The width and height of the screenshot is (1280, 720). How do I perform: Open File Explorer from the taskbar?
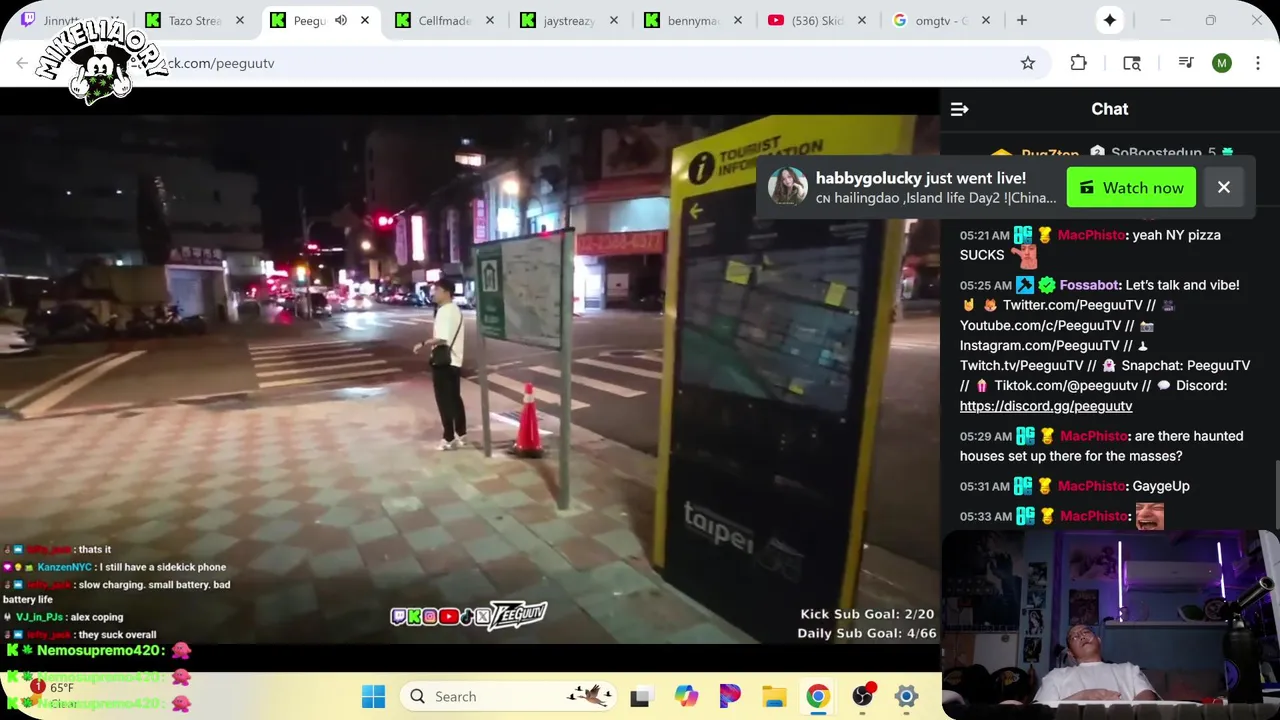(774, 696)
